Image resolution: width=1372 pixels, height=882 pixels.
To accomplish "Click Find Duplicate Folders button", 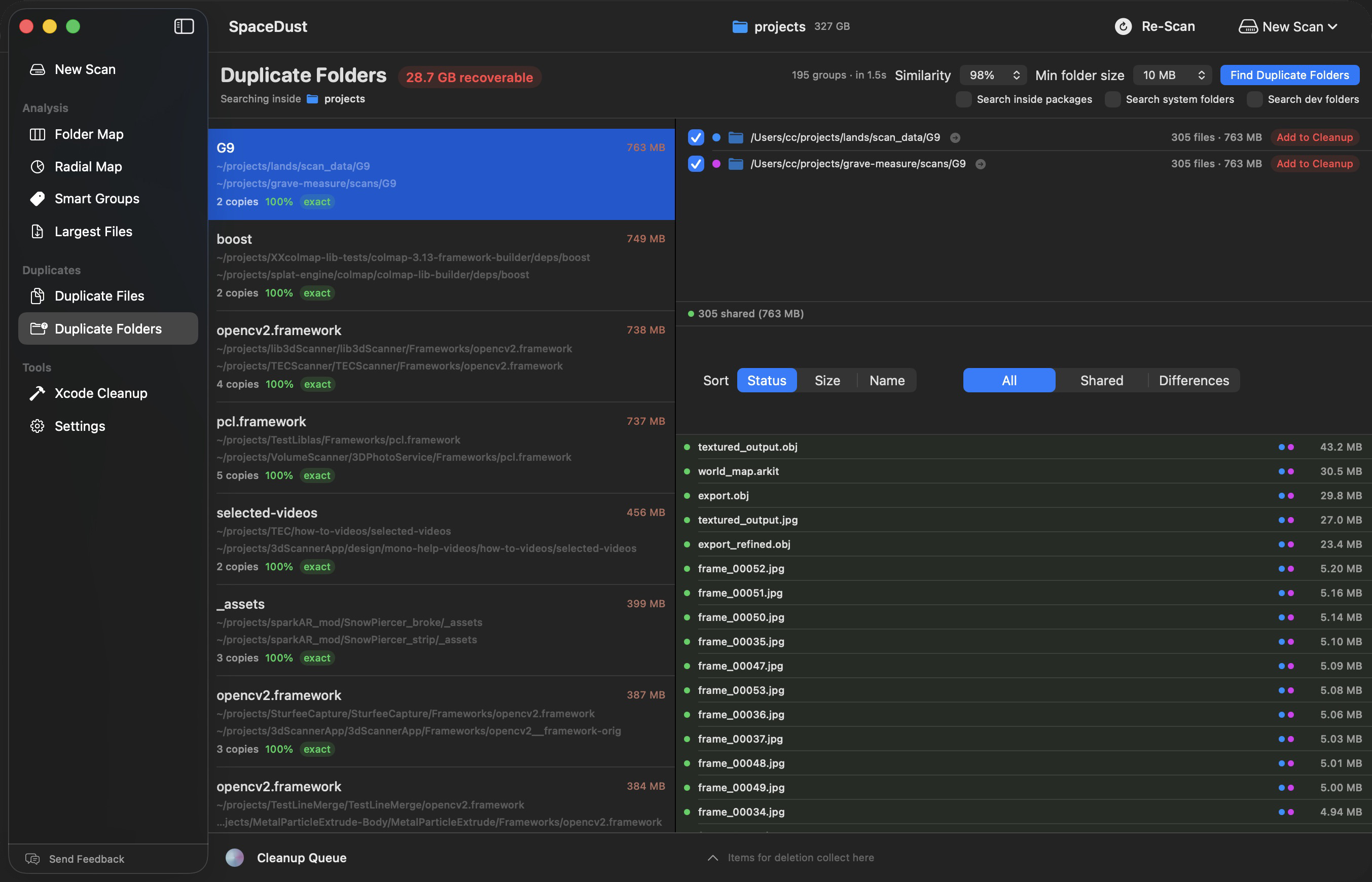I will pyautogui.click(x=1289, y=75).
